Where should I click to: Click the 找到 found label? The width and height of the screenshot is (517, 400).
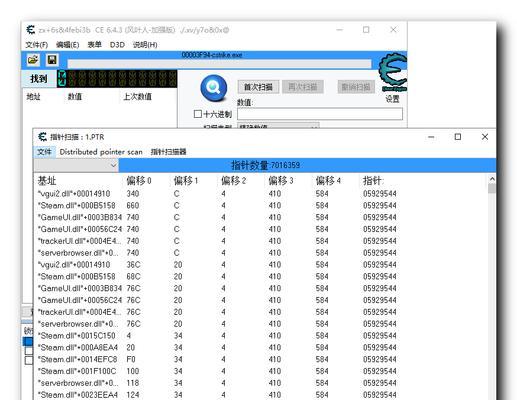pyautogui.click(x=39, y=79)
